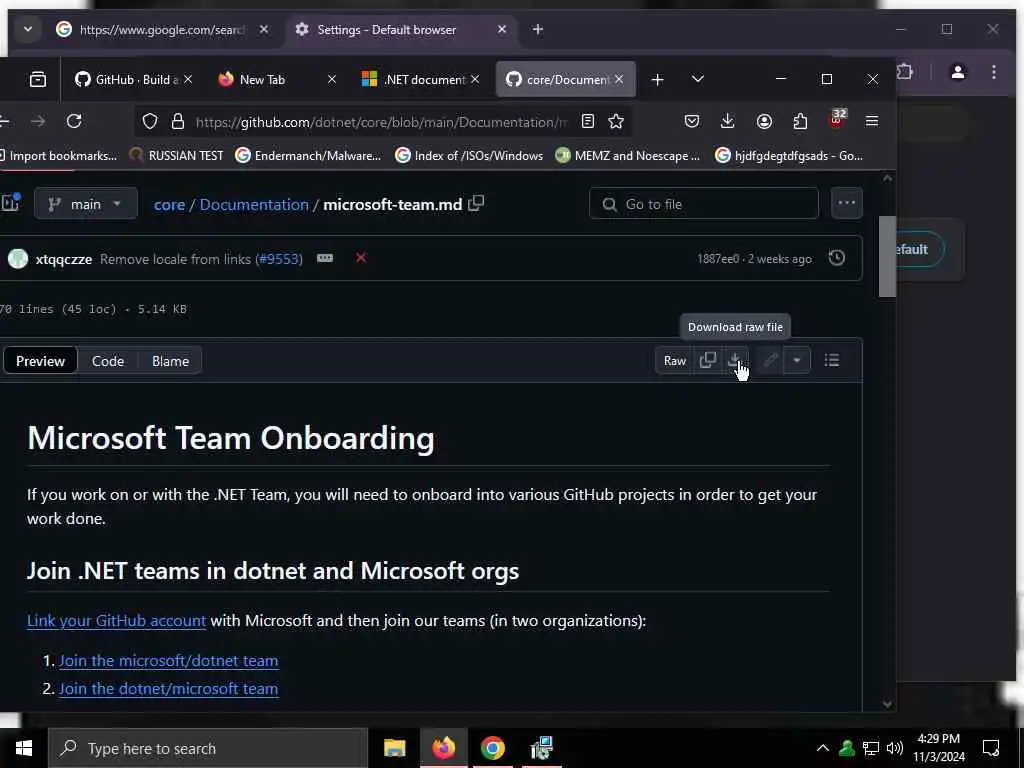Screen dimensions: 1024x768
Task: Open MEMZ and Noescape bookmark
Action: pyautogui.click(x=628, y=155)
